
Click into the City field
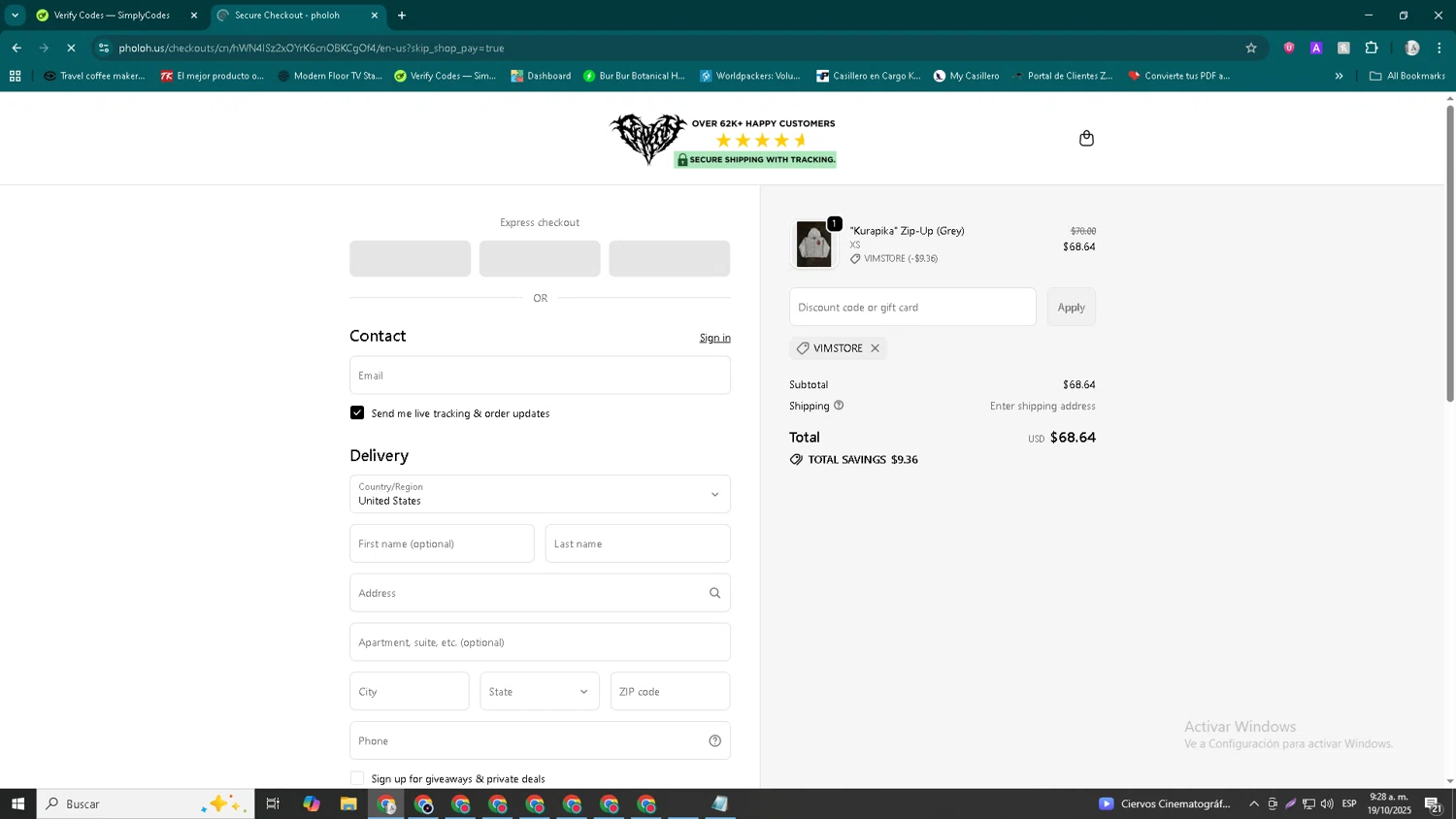[410, 692]
